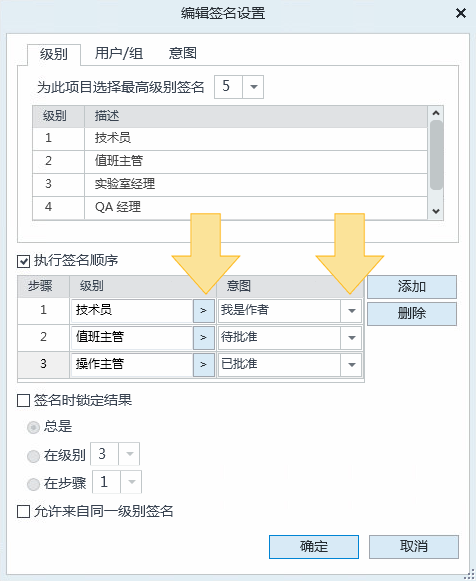Viewport: 476px width, 581px height.
Task: Enable 签名时锁定结果 checkbox
Action: pyautogui.click(x=24, y=401)
